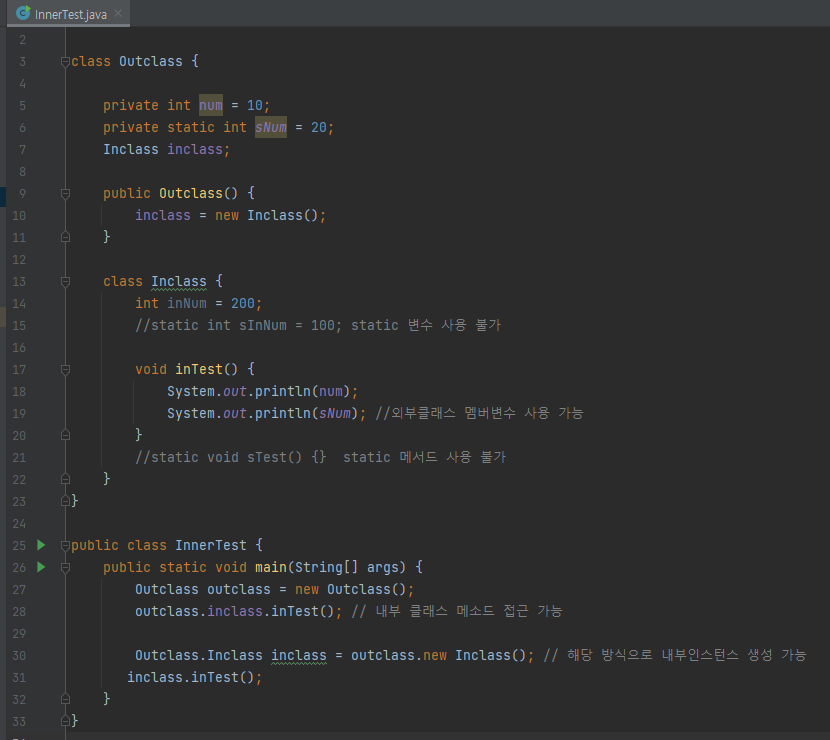This screenshot has height=740, width=830.
Task: Click the 'Outclass' class name on line 3
Action: [151, 61]
